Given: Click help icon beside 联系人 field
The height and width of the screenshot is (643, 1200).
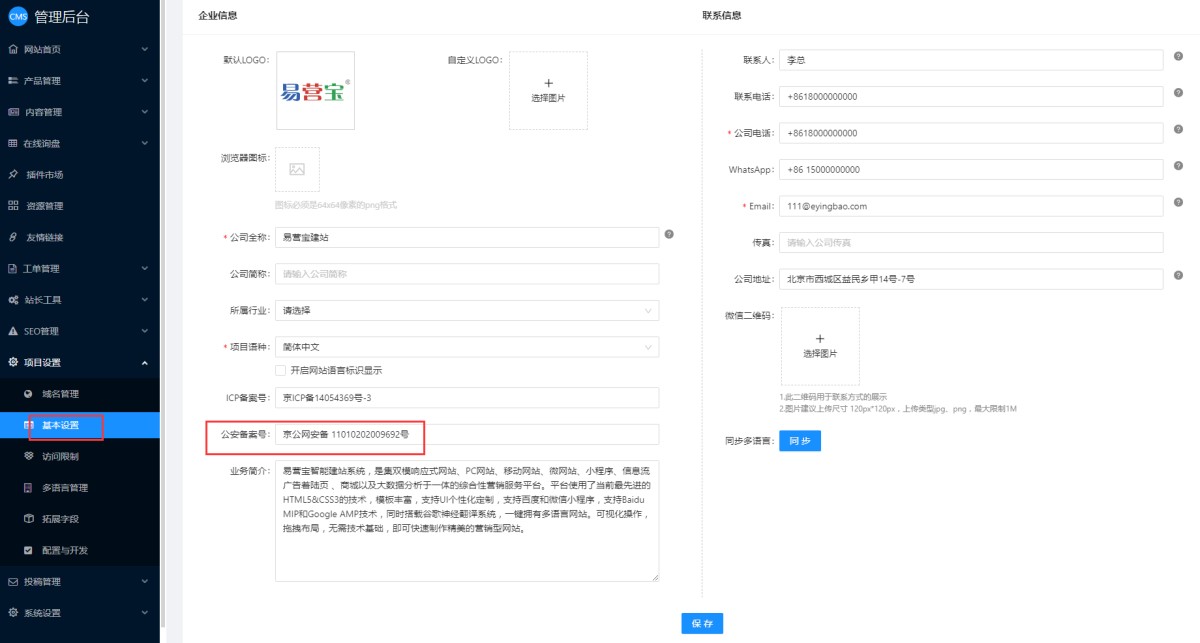Looking at the screenshot, I should click(1179, 57).
